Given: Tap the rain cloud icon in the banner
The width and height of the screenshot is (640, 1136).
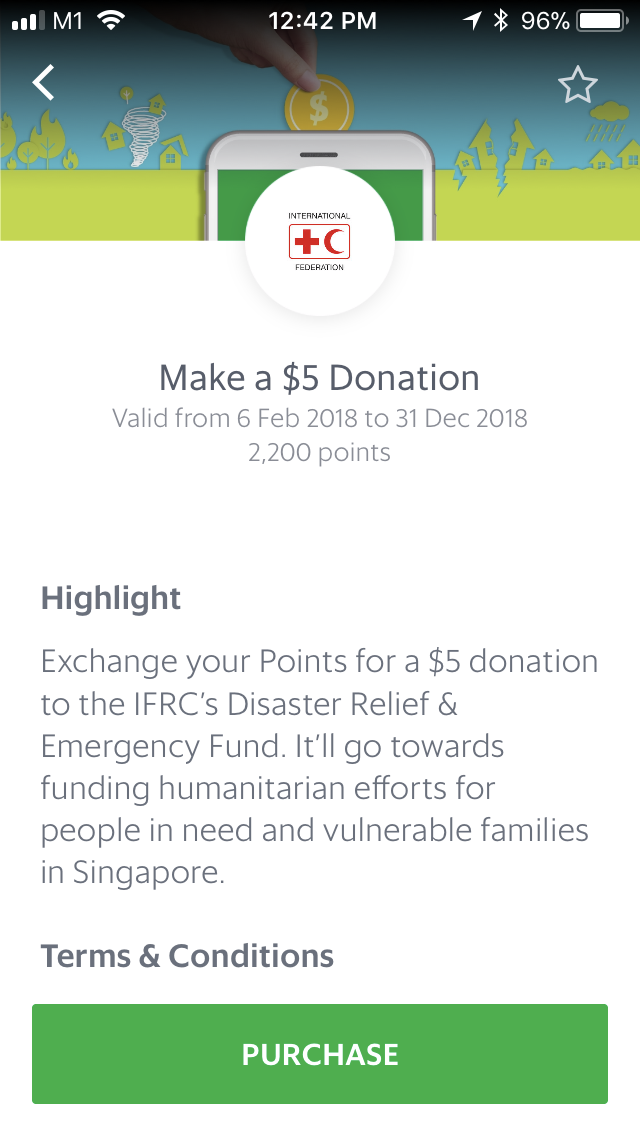Looking at the screenshot, I should 608,123.
